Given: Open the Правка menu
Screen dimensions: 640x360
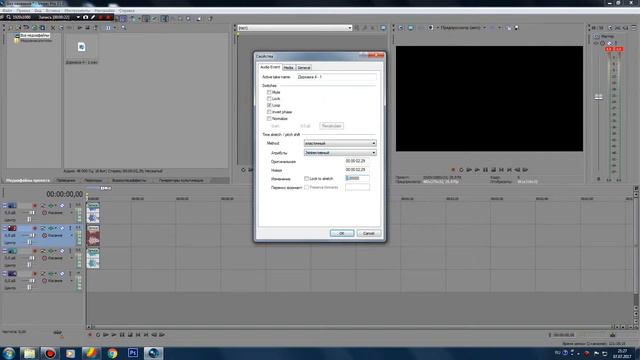Looking at the screenshot, I should tap(23, 10).
